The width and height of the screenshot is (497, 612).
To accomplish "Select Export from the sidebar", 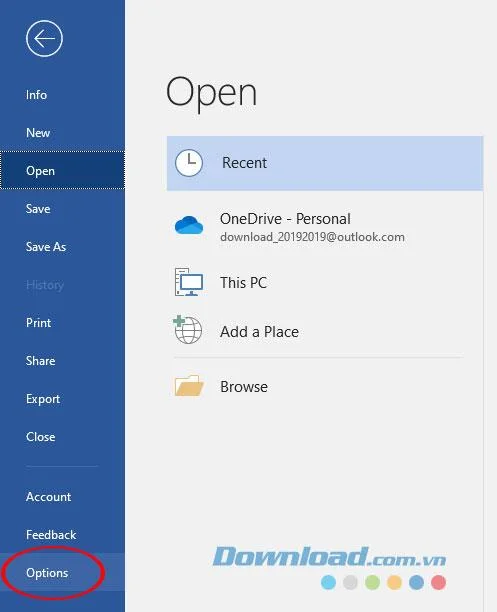I will [x=62, y=399].
